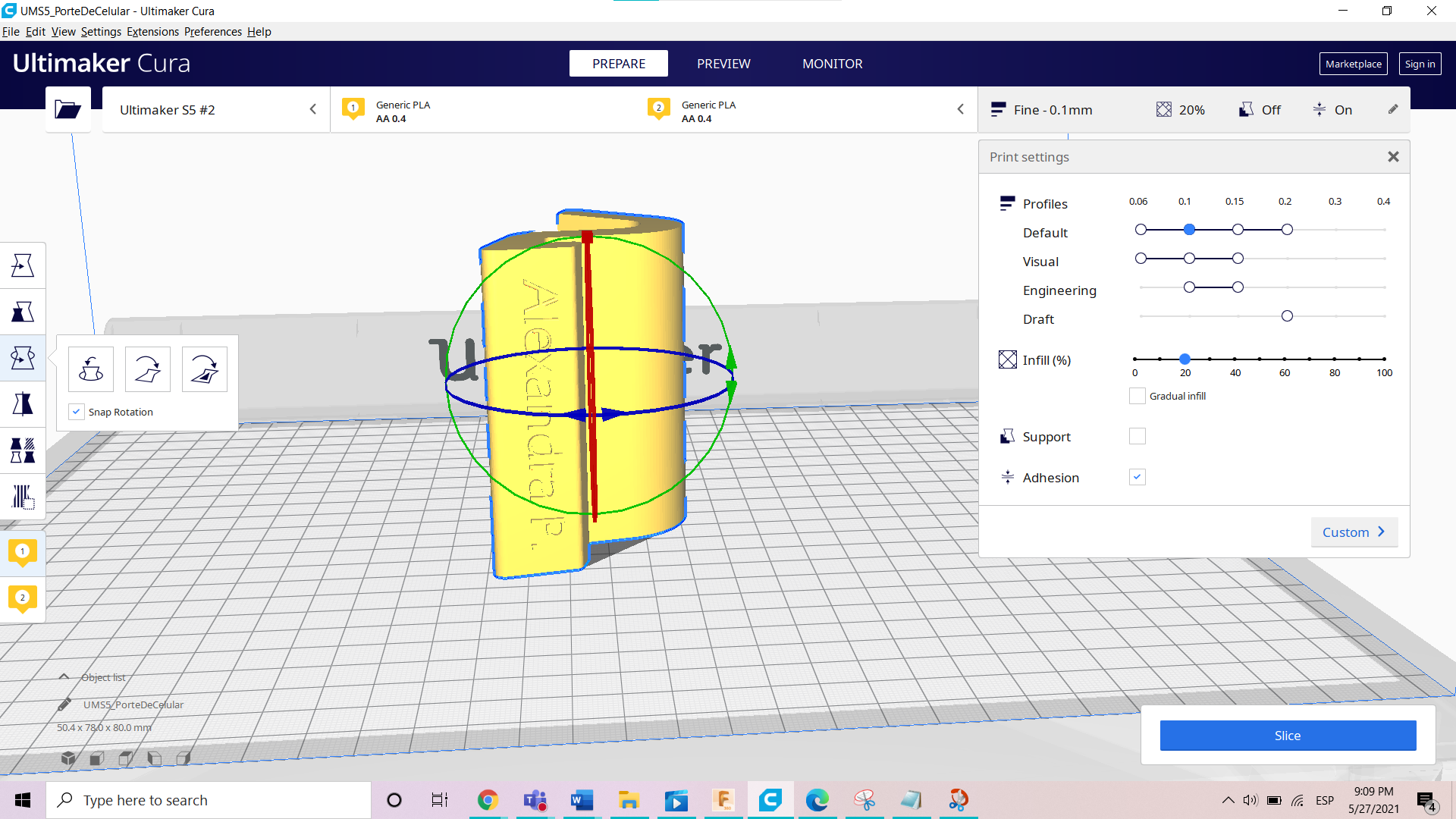Click the Reset rotation icon
Image resolution: width=1456 pixels, height=819 pixels.
point(91,369)
